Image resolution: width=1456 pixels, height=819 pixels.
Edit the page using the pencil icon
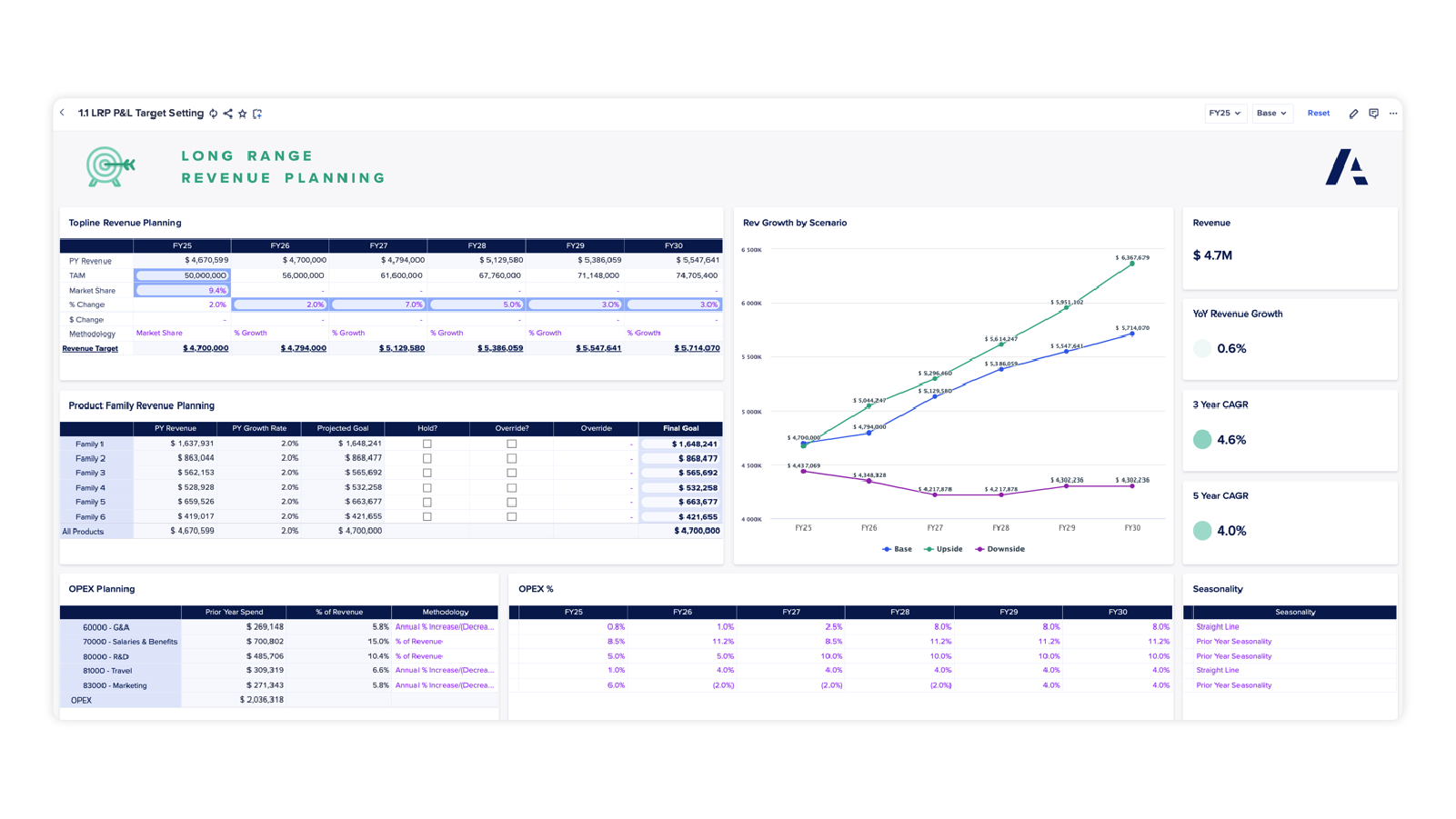click(1353, 113)
